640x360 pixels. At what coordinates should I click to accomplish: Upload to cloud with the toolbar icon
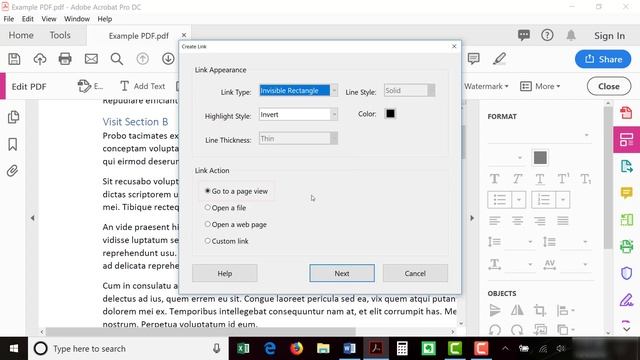coord(40,59)
